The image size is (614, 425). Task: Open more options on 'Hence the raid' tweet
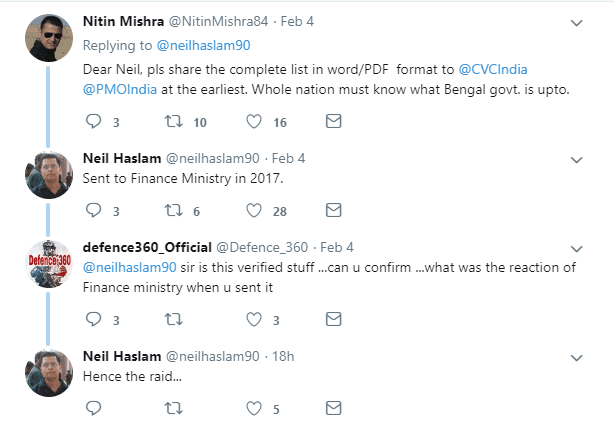tap(576, 356)
